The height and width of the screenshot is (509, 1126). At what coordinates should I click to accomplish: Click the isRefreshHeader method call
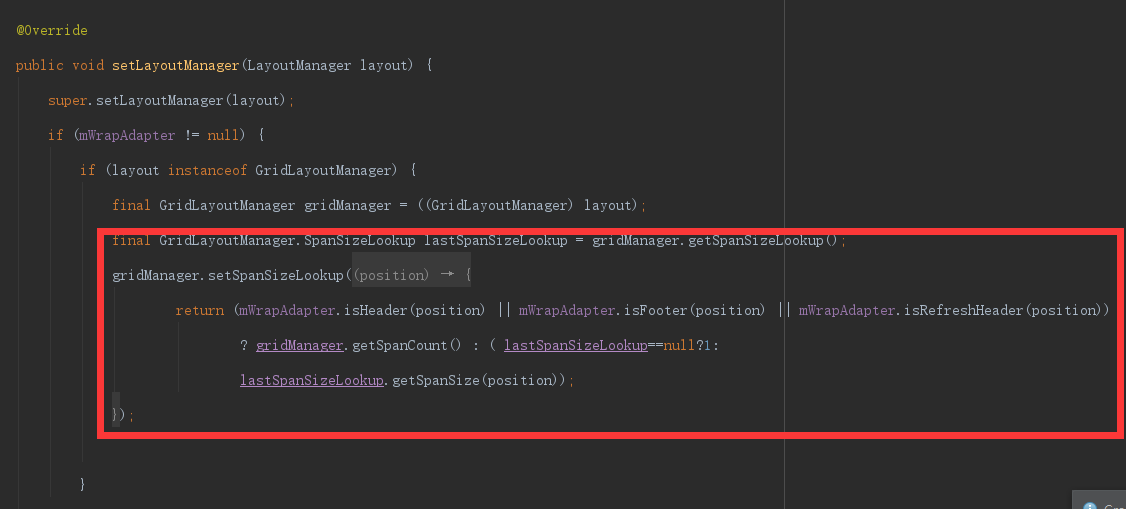pyautogui.click(x=962, y=311)
